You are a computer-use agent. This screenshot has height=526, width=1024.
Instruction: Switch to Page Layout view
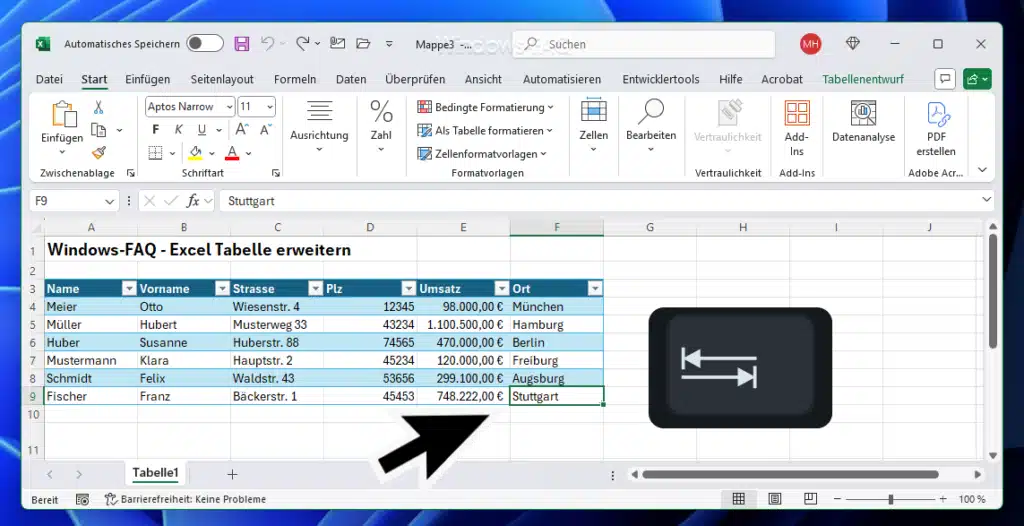(775, 499)
